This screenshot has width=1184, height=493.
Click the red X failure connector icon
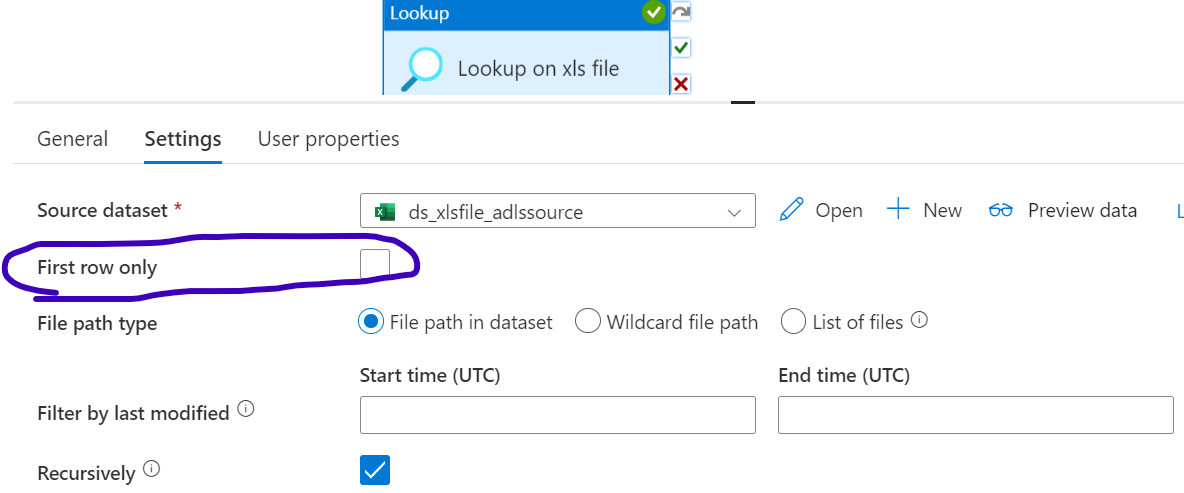tap(681, 84)
